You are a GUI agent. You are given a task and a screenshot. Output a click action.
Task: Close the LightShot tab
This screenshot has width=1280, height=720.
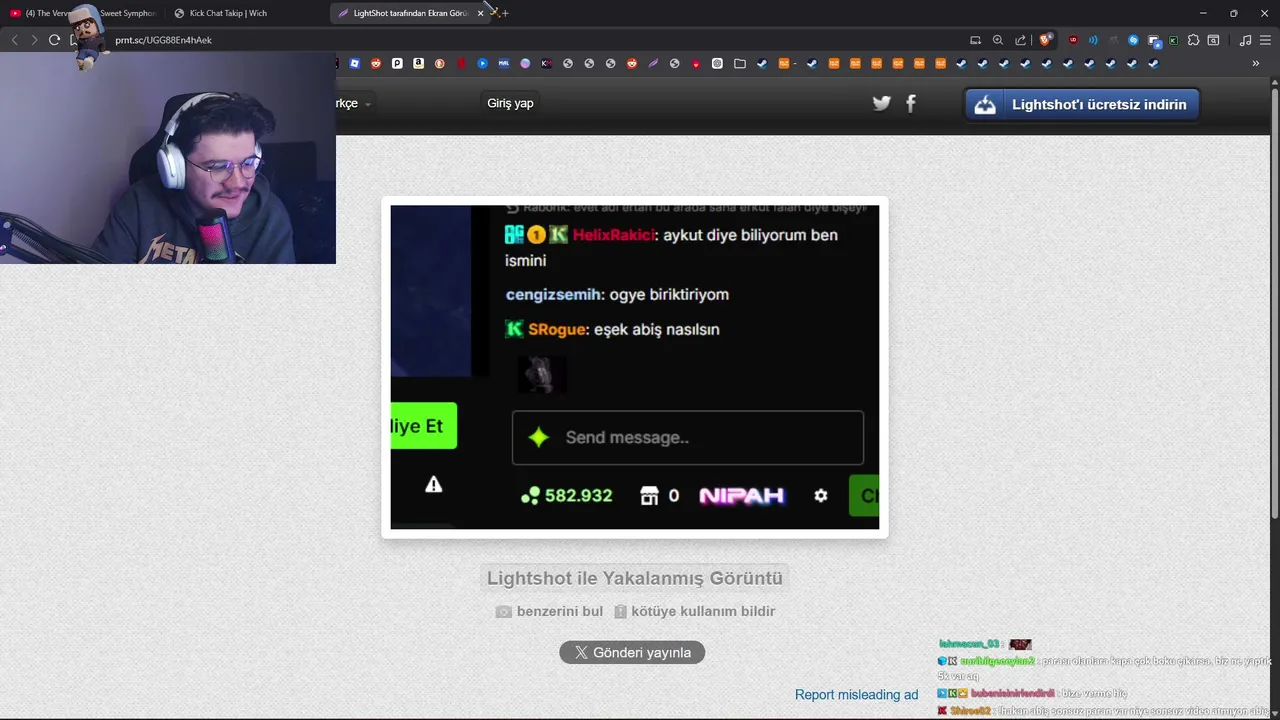(481, 13)
